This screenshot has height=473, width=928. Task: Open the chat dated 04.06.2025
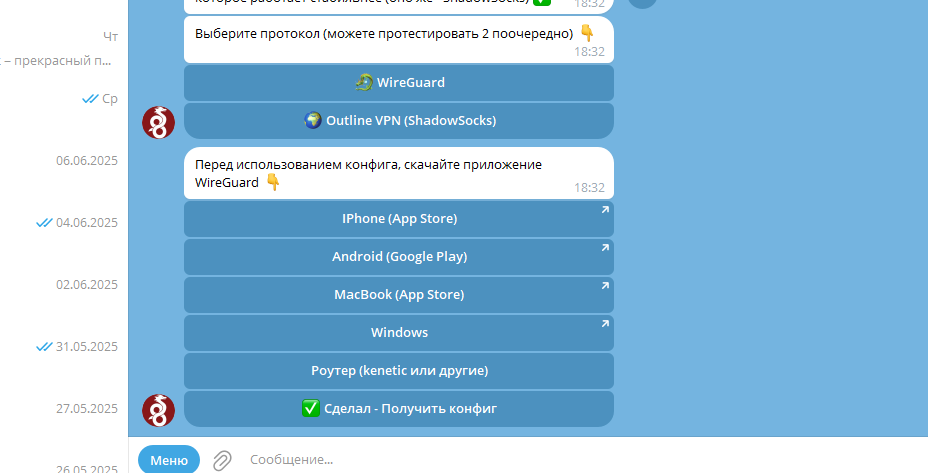(64, 223)
